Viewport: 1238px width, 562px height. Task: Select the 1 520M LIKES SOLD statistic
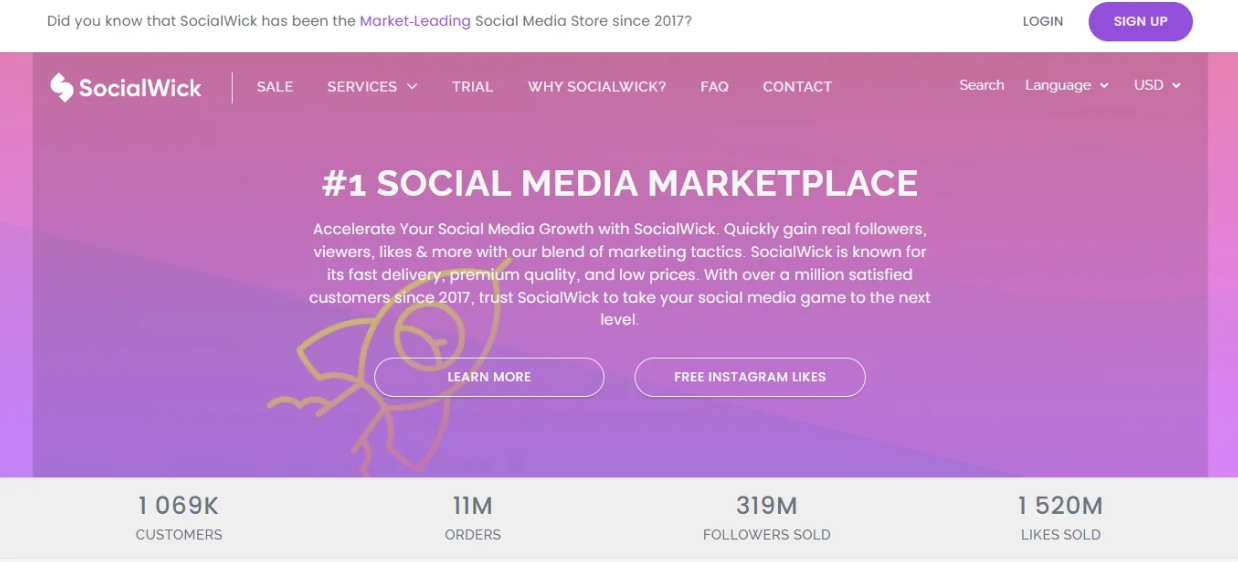pos(1060,518)
